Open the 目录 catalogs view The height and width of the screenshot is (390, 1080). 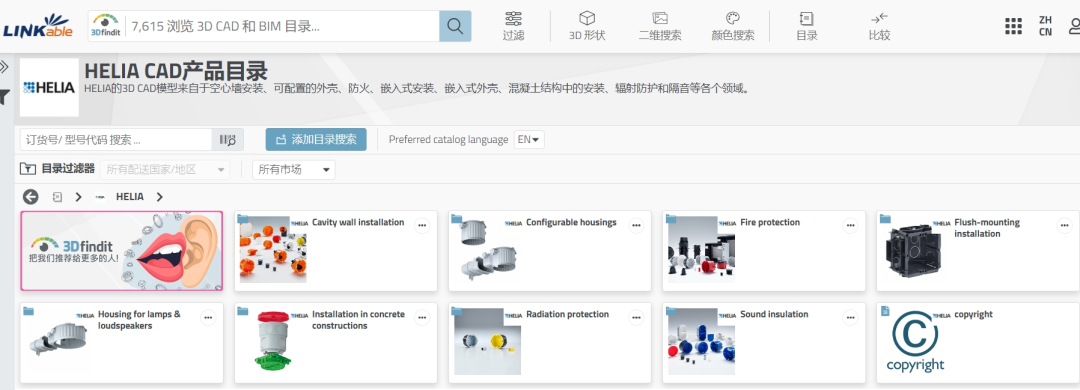click(x=807, y=26)
